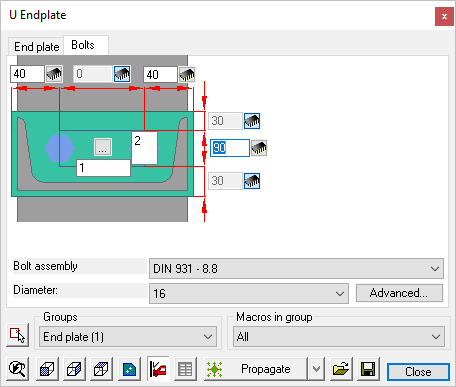Screen dimensions: 456x387
Task: Click the shaded solid cube icon
Action: 47,369
